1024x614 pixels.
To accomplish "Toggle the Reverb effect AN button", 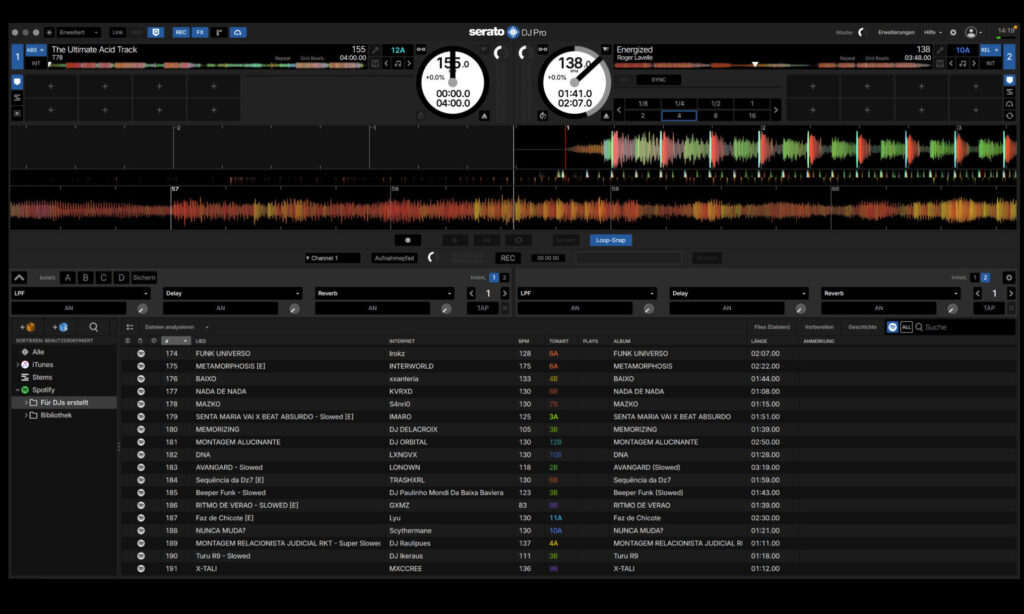I will [372, 307].
